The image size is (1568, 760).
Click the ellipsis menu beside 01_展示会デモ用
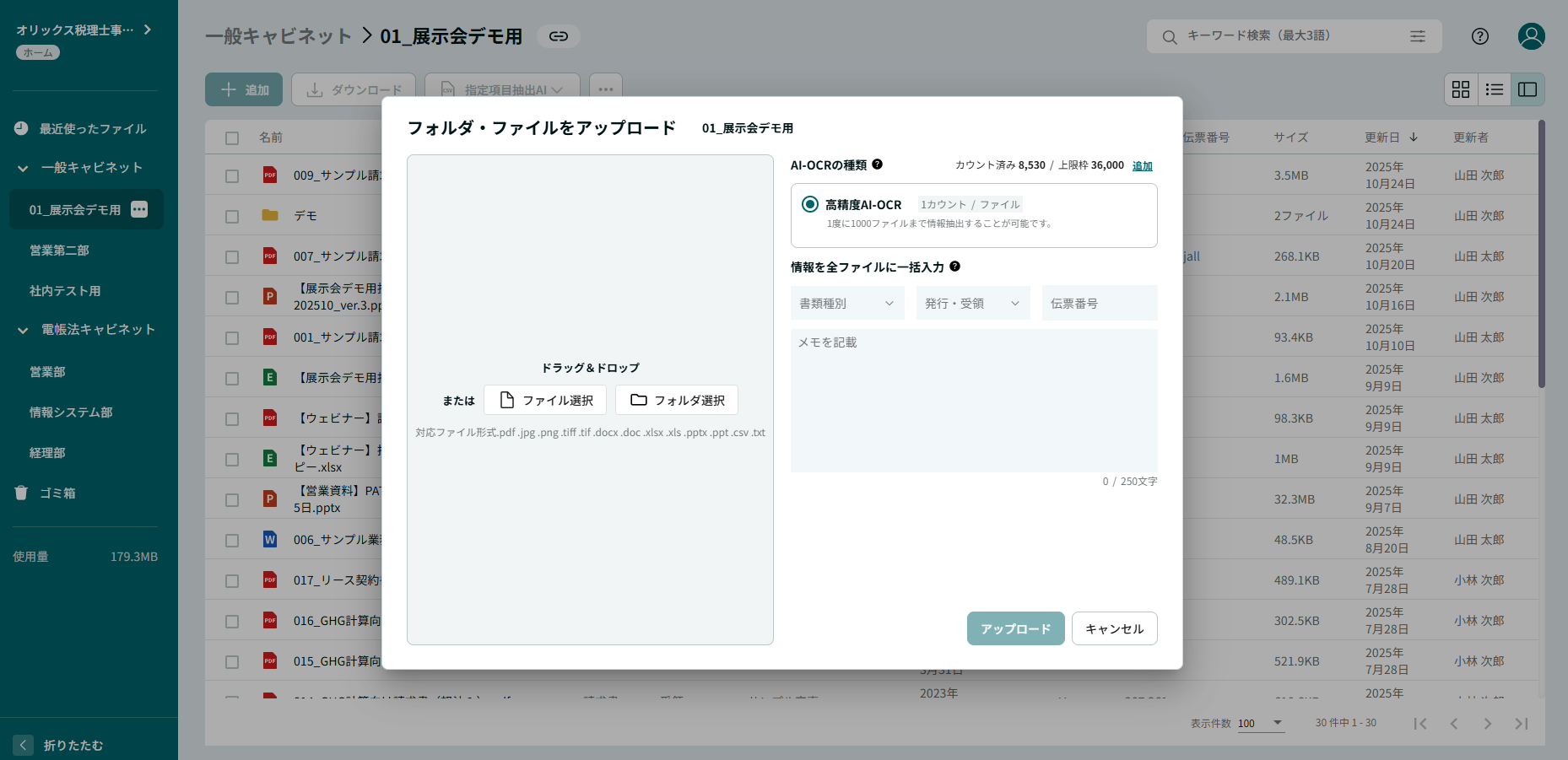coord(139,209)
